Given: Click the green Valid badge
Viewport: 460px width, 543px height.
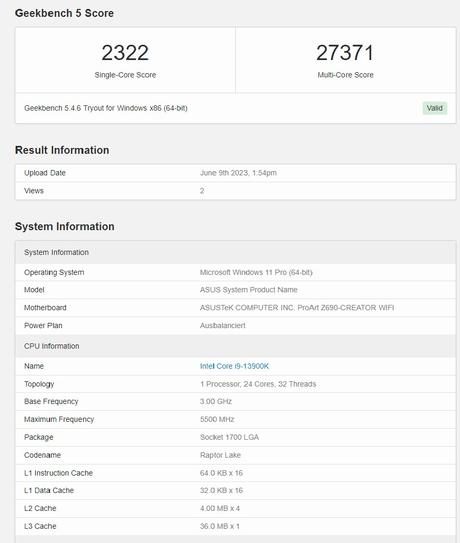Looking at the screenshot, I should (x=435, y=108).
